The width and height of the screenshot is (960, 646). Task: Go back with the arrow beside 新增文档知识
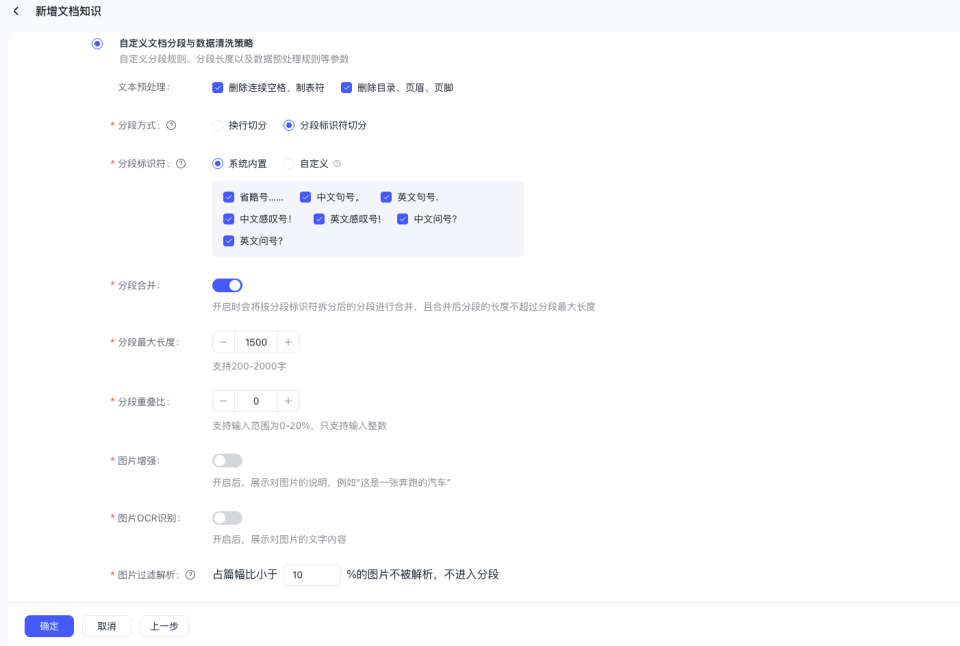coord(16,11)
